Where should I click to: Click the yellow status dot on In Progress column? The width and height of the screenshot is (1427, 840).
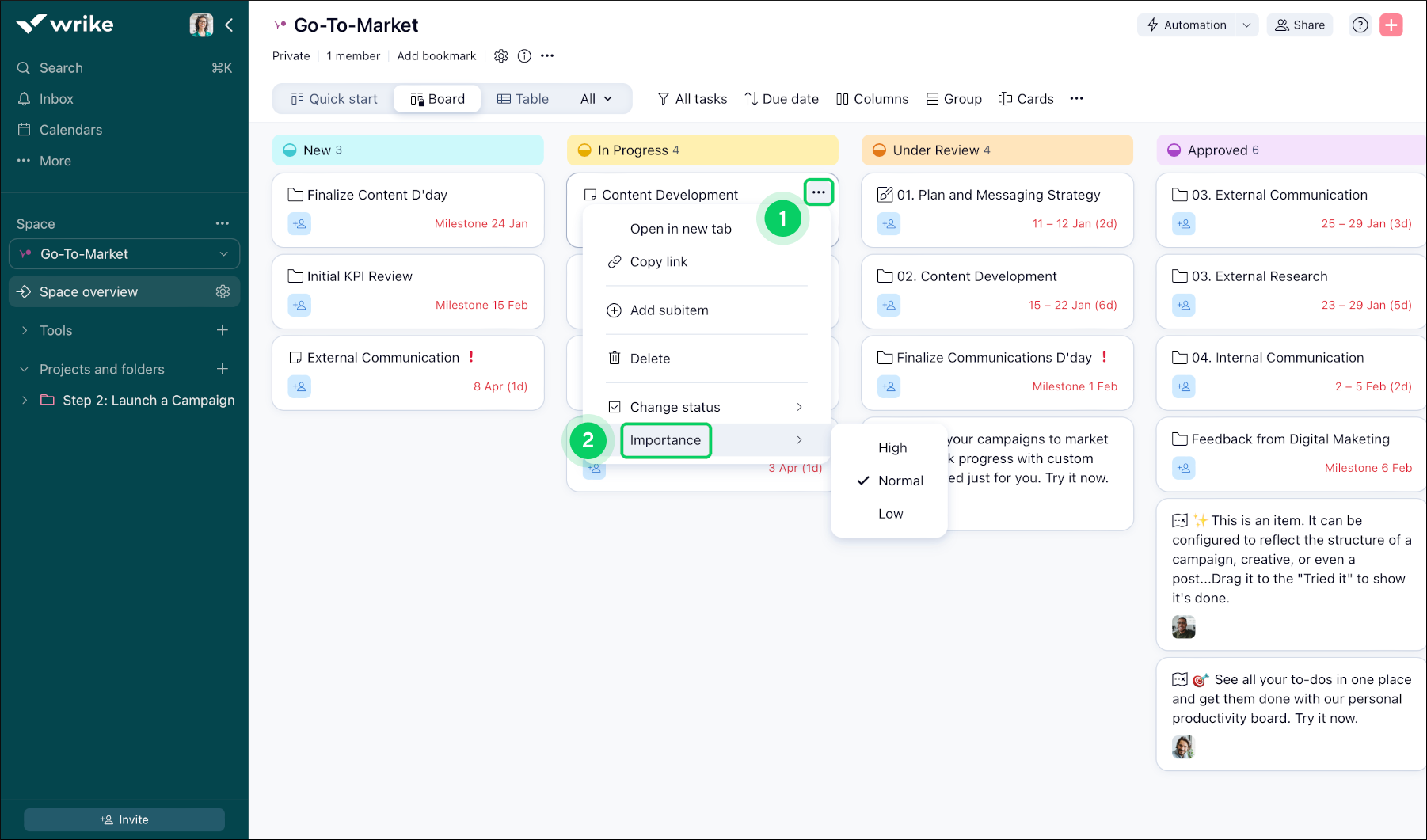[x=584, y=150]
